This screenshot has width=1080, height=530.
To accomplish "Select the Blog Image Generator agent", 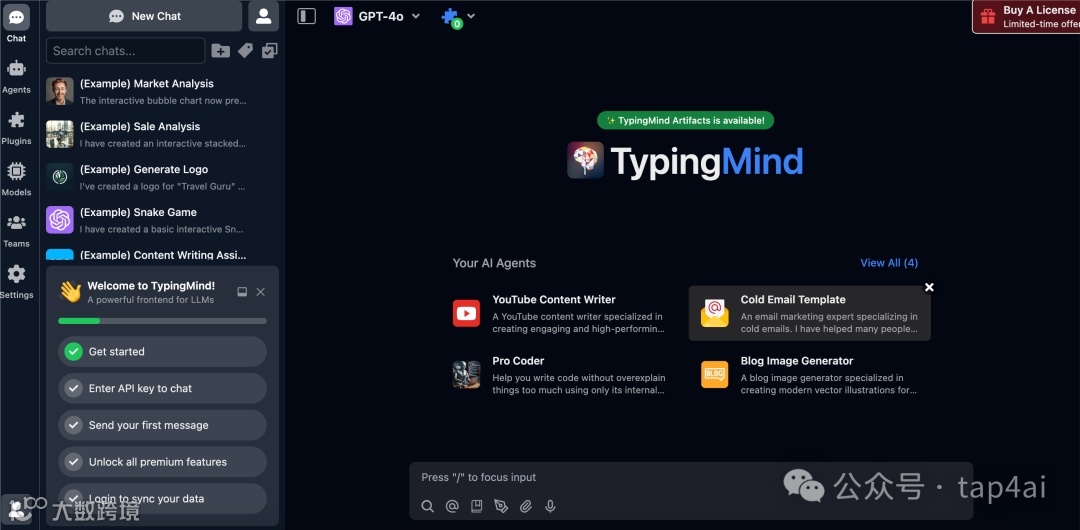I will 809,375.
